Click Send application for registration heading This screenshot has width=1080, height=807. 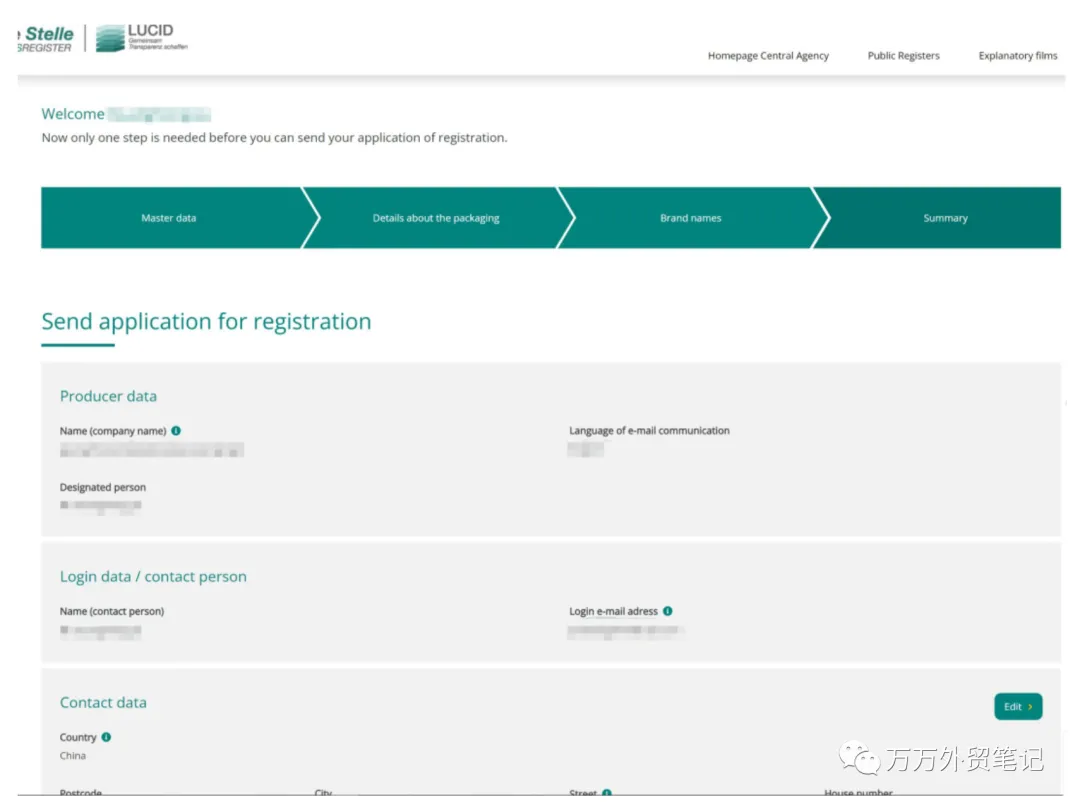click(206, 322)
